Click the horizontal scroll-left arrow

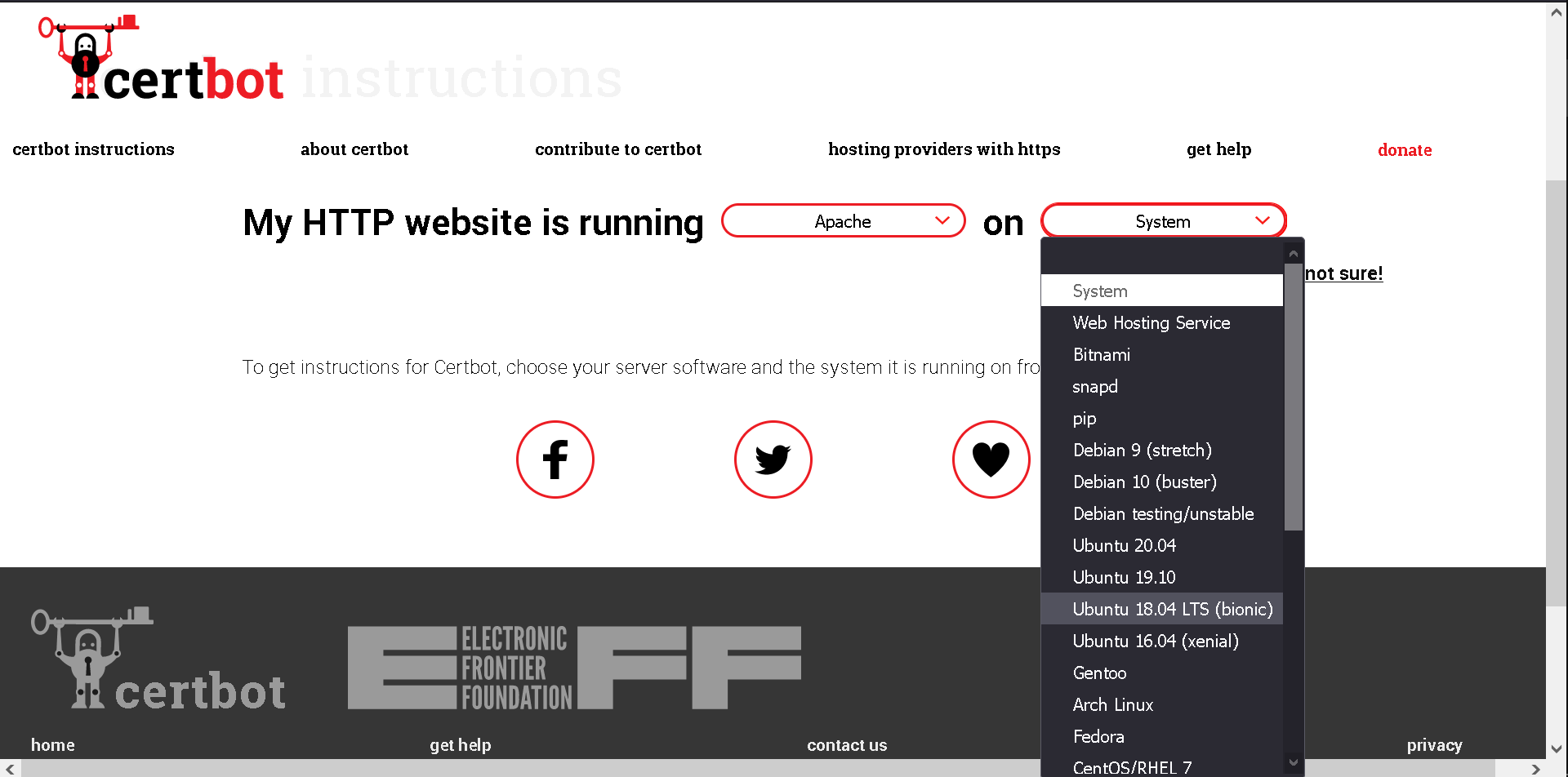(x=11, y=769)
